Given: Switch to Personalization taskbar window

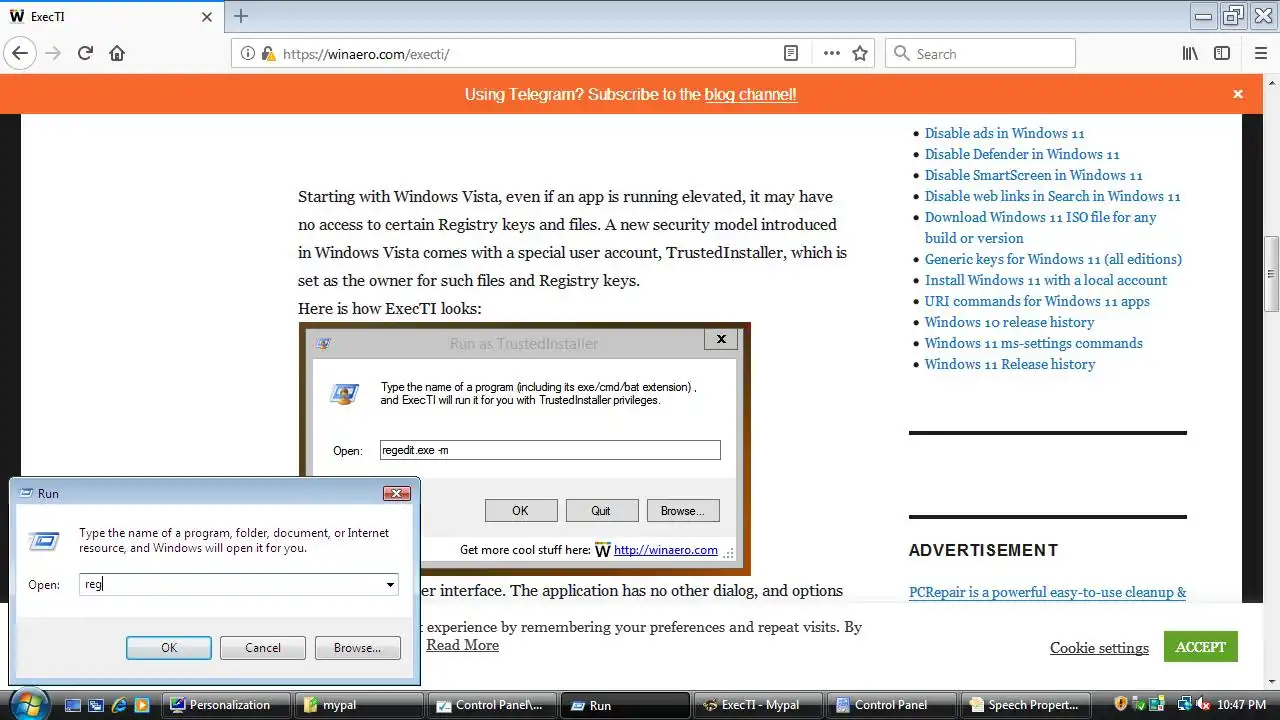Looking at the screenshot, I should pyautogui.click(x=227, y=705).
